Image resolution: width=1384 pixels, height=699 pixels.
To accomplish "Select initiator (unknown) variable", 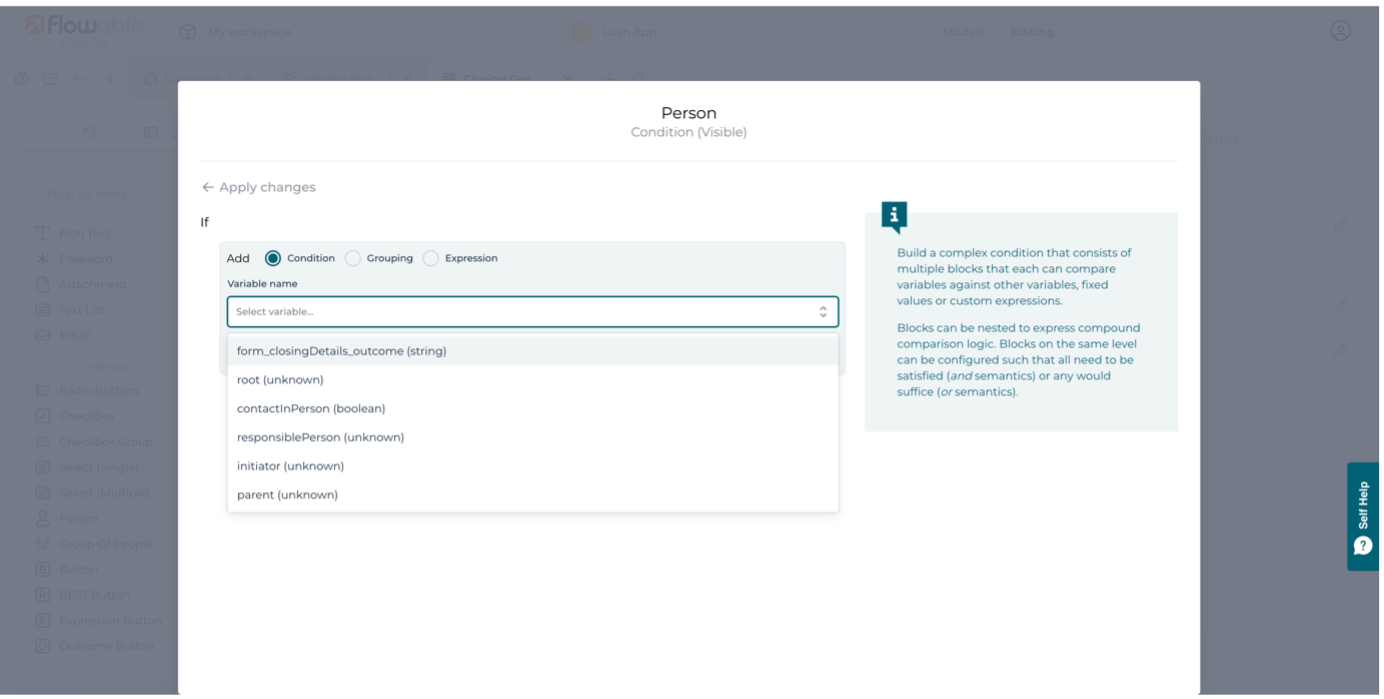I will [x=290, y=466].
